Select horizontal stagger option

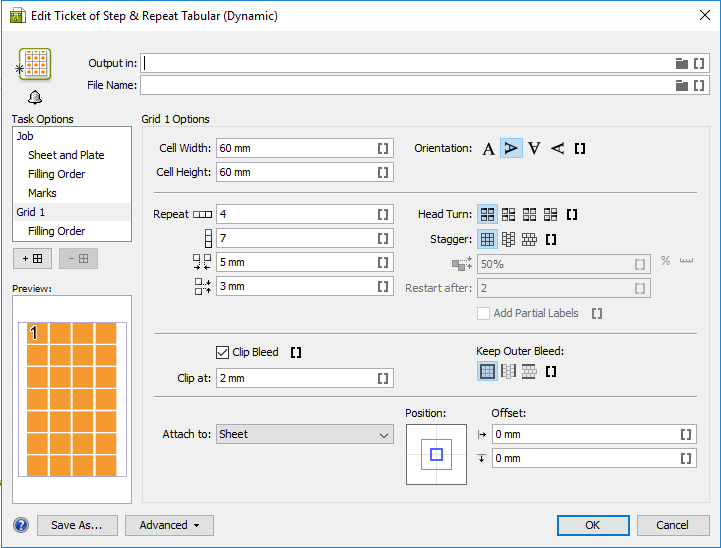529,239
